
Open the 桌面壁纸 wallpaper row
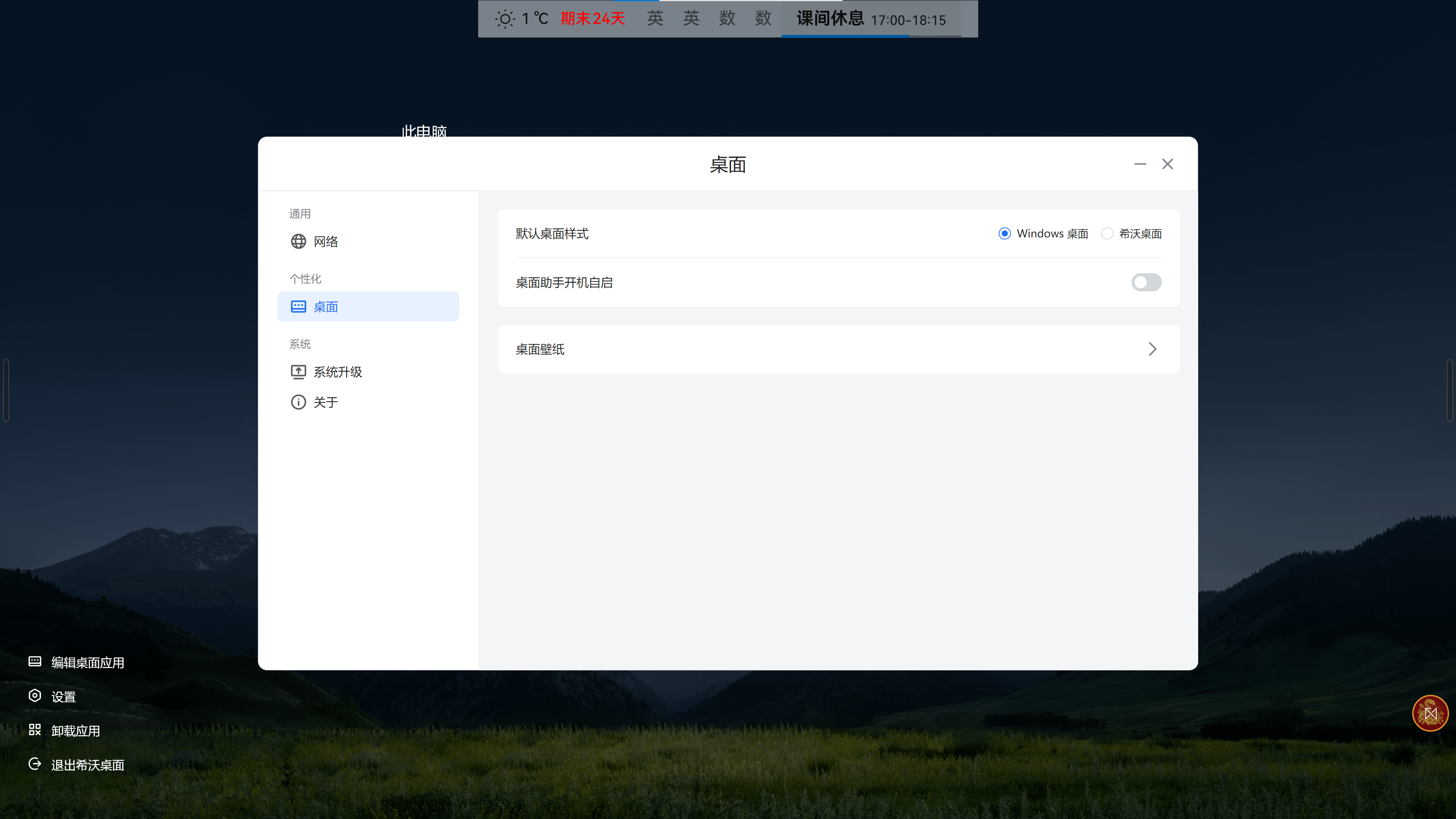click(x=838, y=349)
